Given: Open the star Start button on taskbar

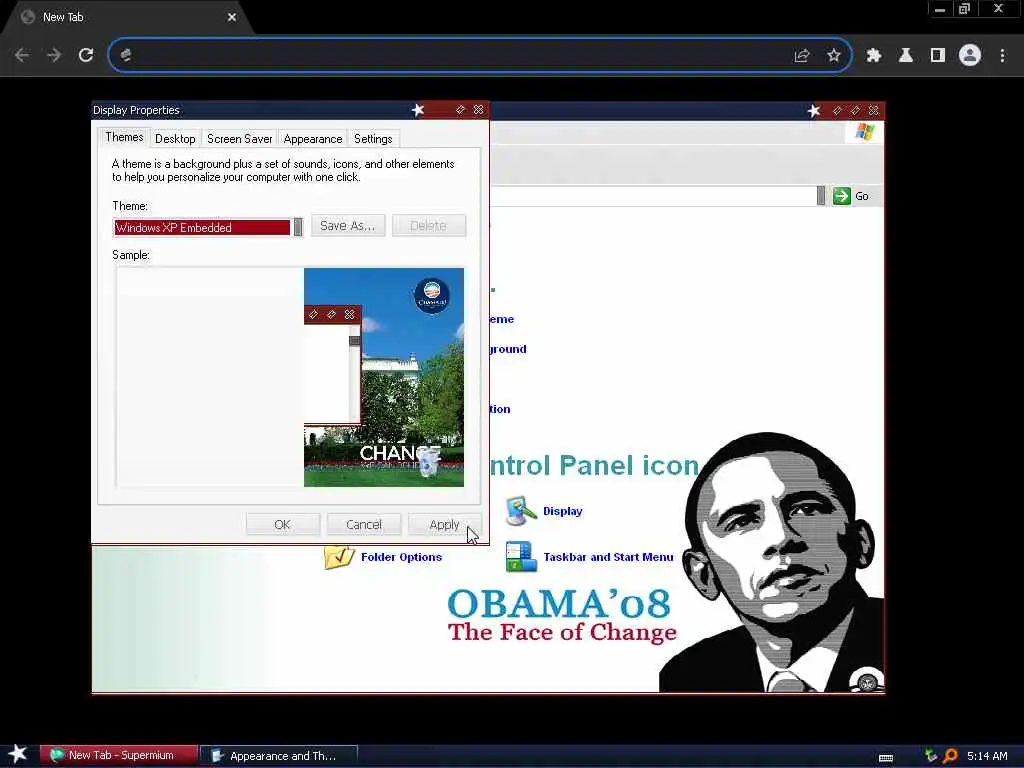Looking at the screenshot, I should (x=18, y=754).
